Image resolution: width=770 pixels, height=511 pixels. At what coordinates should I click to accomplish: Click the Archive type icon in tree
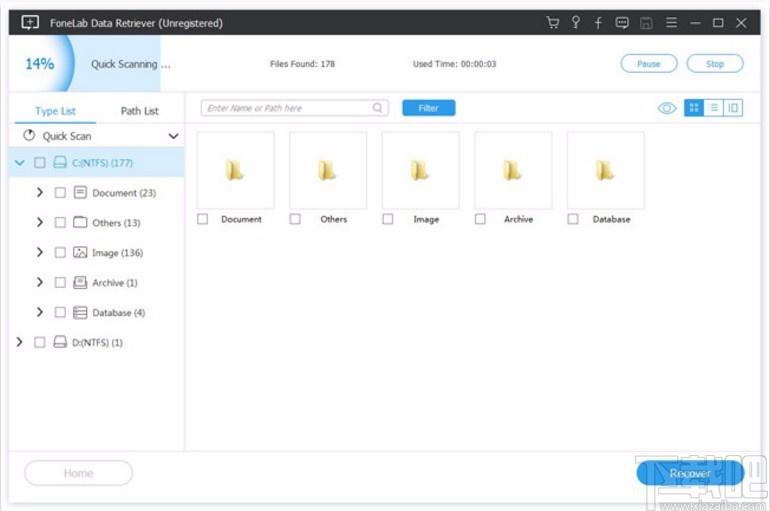(80, 282)
